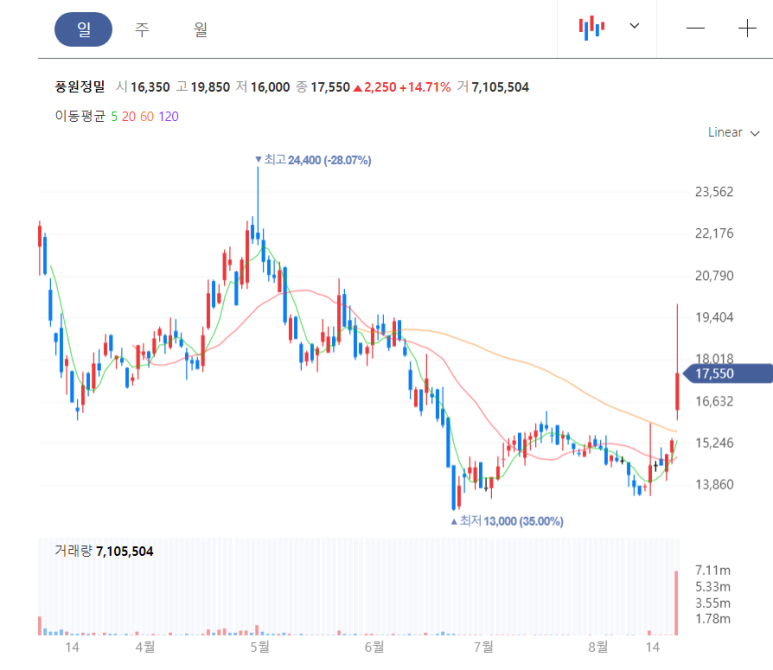This screenshot has height=670, width=773.
Task: Click the 7.11m volume axis label
Action: [713, 570]
